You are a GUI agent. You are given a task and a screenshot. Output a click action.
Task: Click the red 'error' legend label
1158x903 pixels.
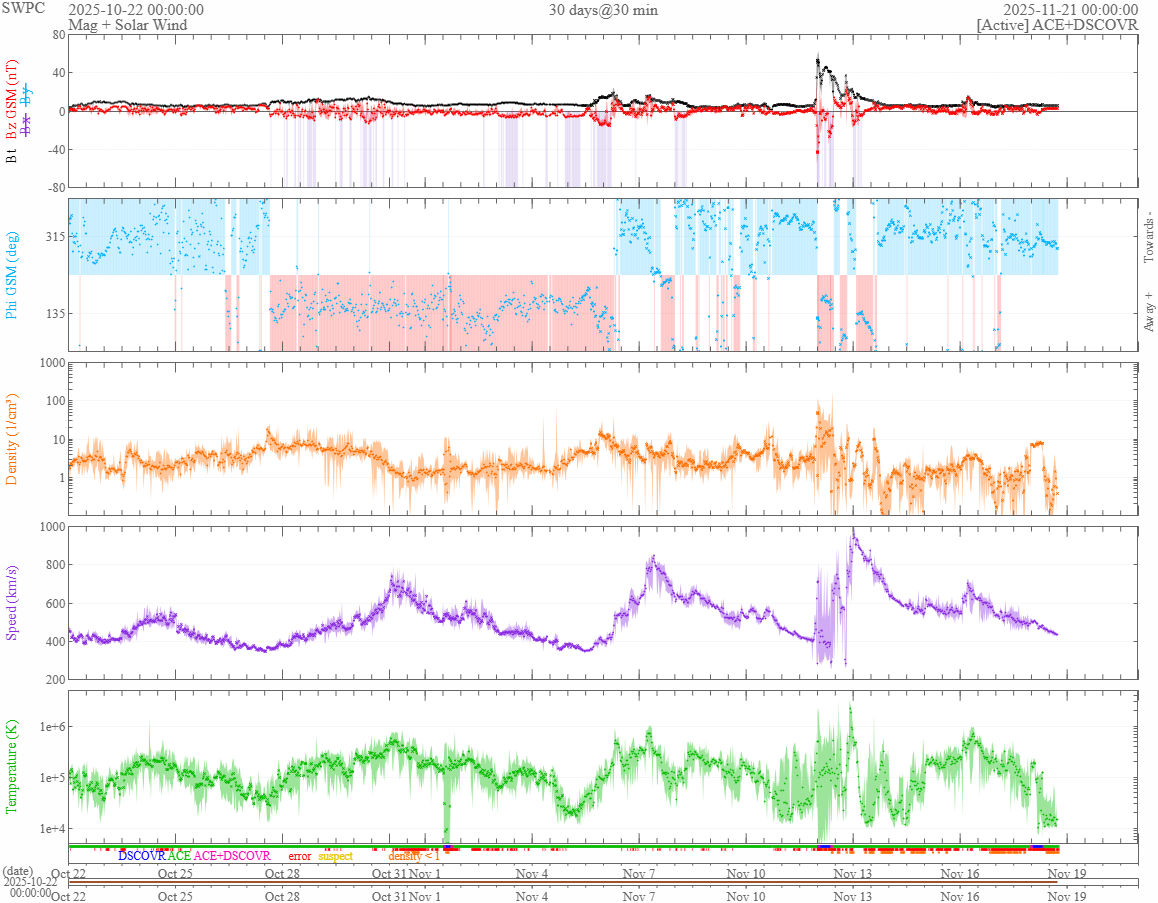click(x=300, y=856)
